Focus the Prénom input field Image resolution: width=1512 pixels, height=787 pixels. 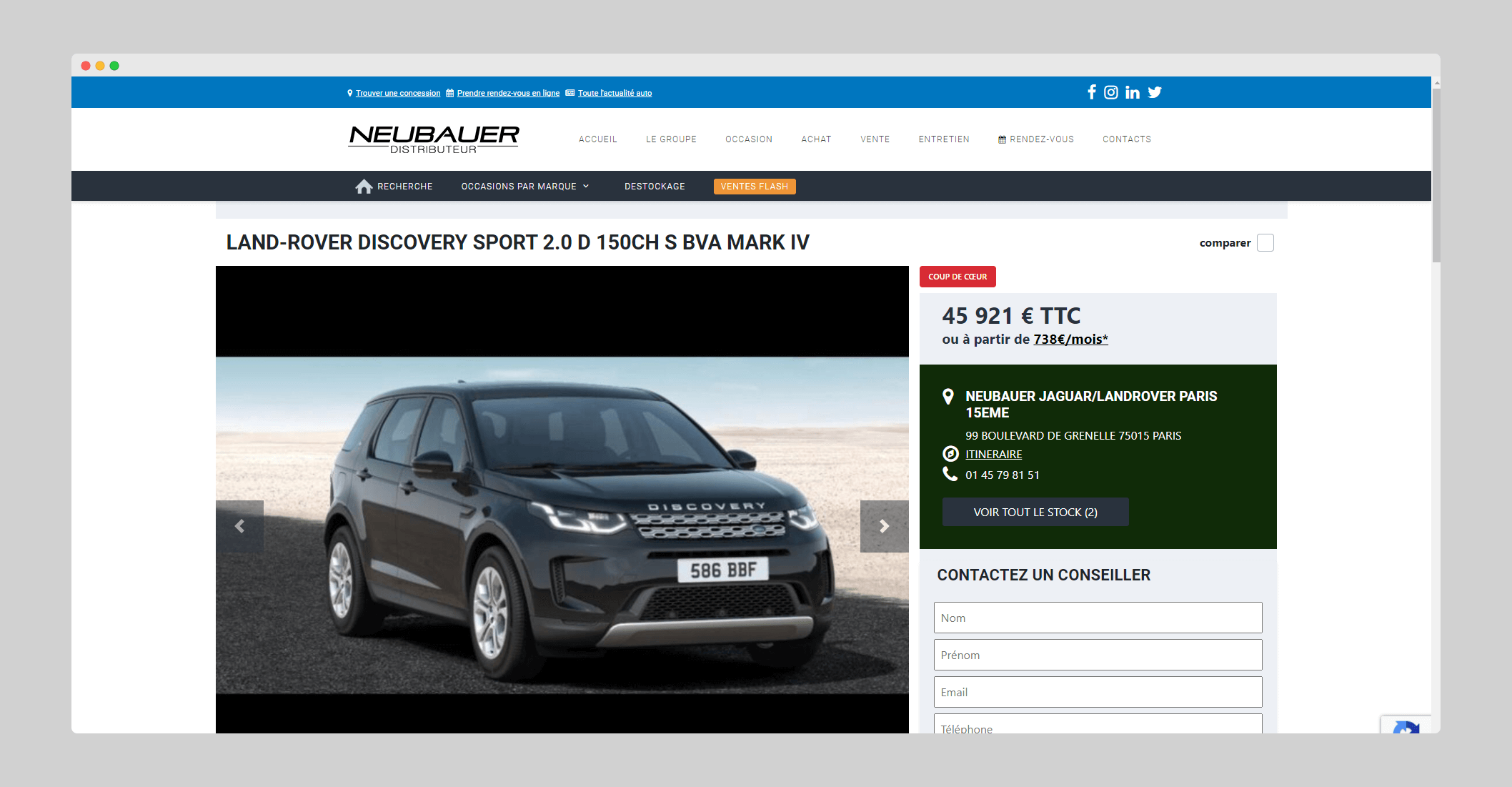point(1098,655)
